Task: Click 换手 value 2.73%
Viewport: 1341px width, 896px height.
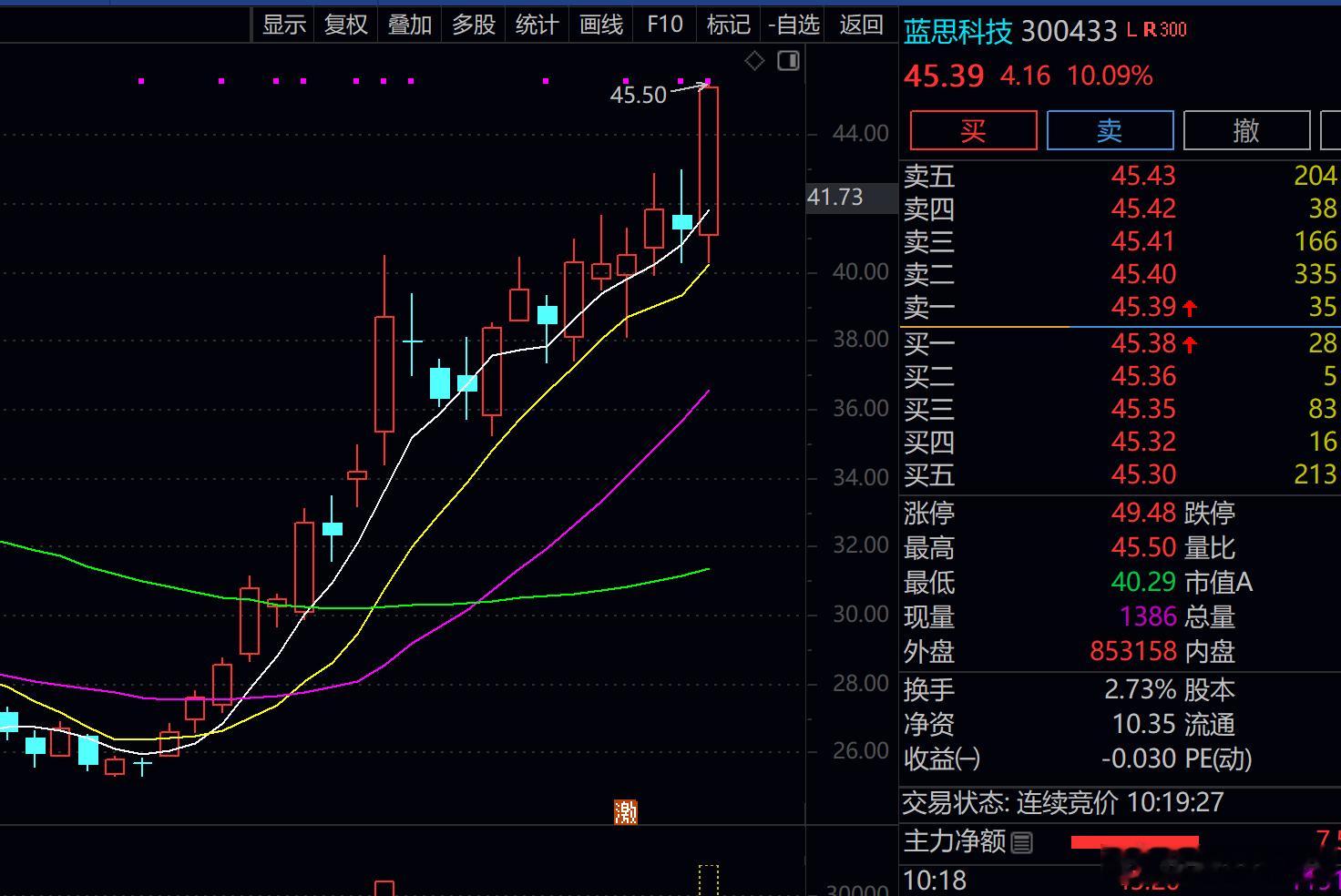Action: pos(1141,689)
